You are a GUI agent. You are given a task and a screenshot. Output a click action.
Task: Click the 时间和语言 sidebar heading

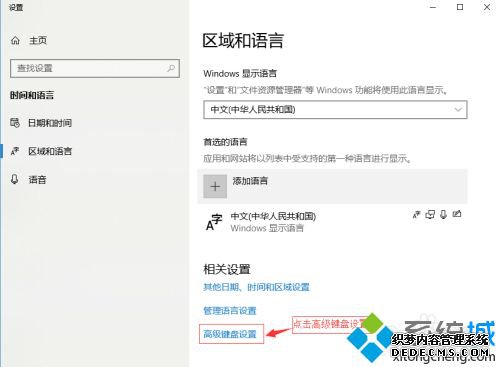point(32,95)
